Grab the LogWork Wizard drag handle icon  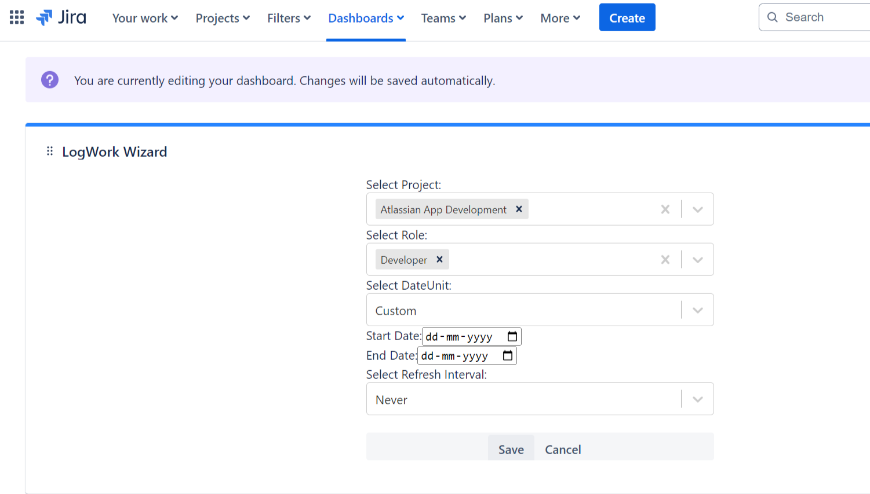[50, 152]
